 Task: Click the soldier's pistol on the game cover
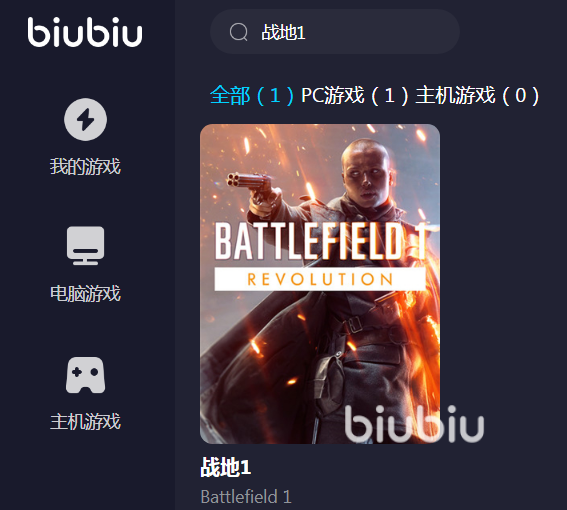tap(250, 181)
